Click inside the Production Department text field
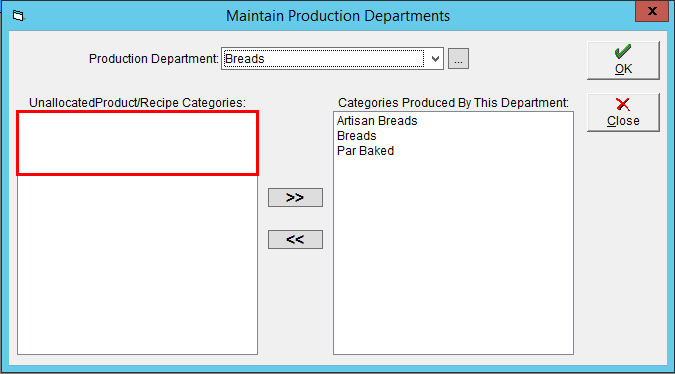This screenshot has height=374, width=675. [324, 59]
